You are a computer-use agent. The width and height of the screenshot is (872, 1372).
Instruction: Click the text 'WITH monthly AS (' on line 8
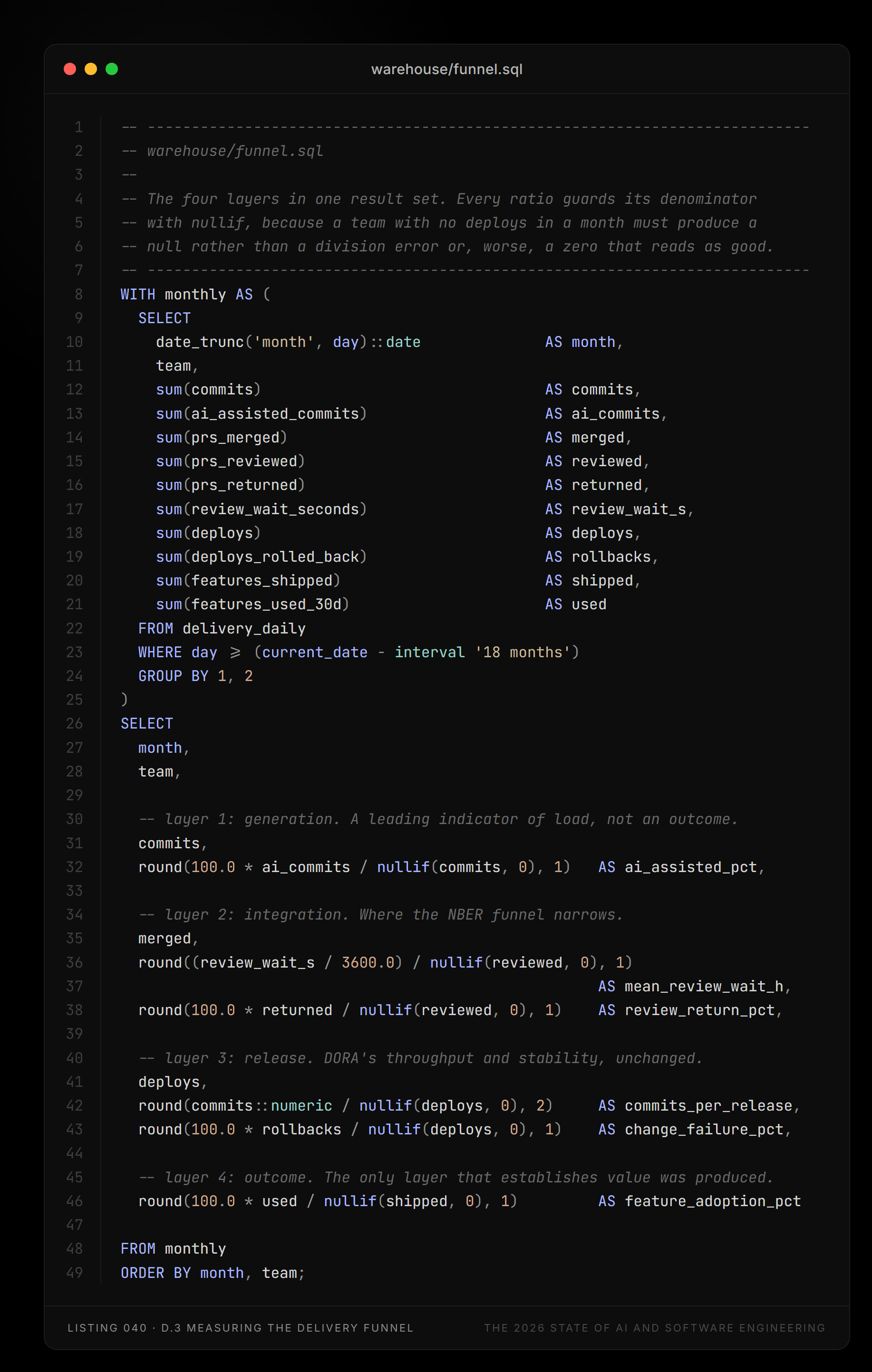click(x=195, y=295)
